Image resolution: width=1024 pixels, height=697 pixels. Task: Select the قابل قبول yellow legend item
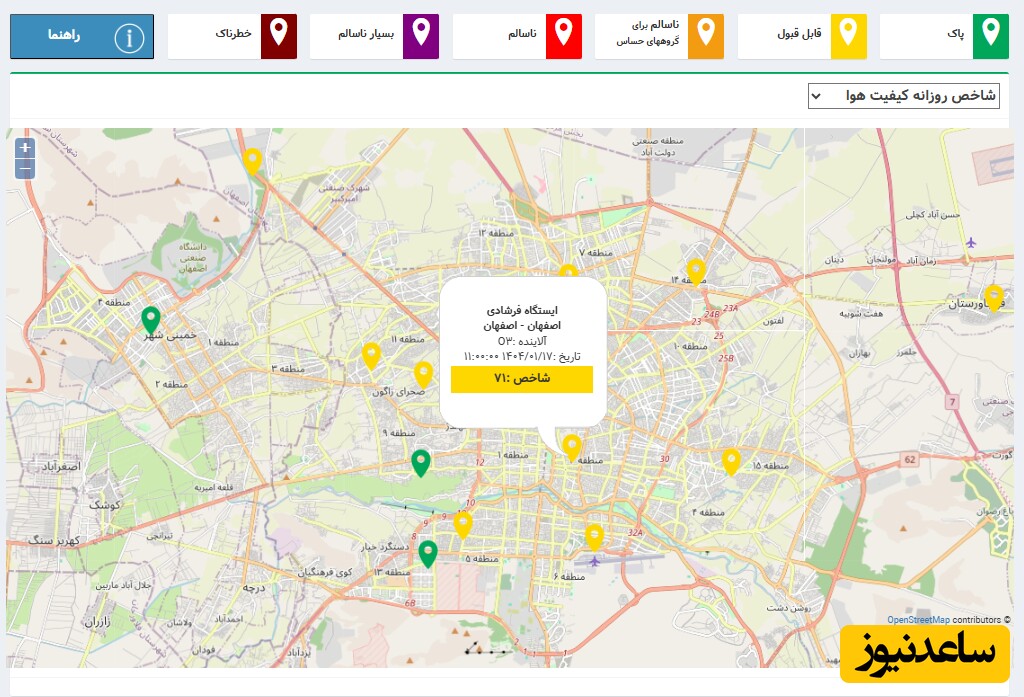point(802,36)
